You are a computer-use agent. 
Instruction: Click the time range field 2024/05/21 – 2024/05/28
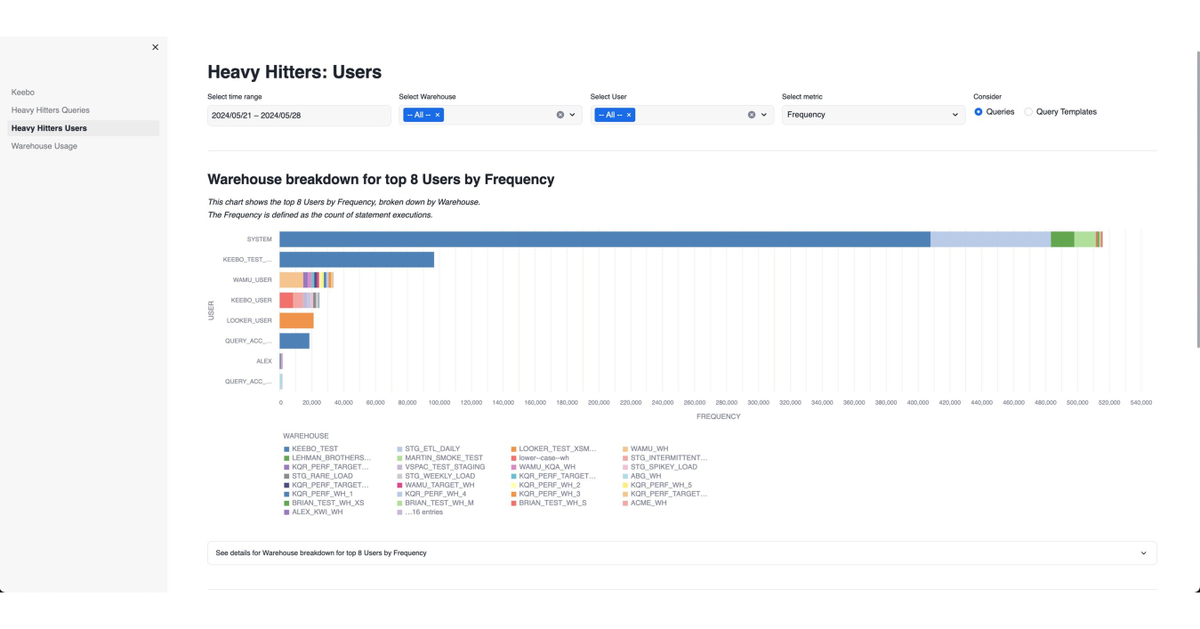[x=299, y=115]
